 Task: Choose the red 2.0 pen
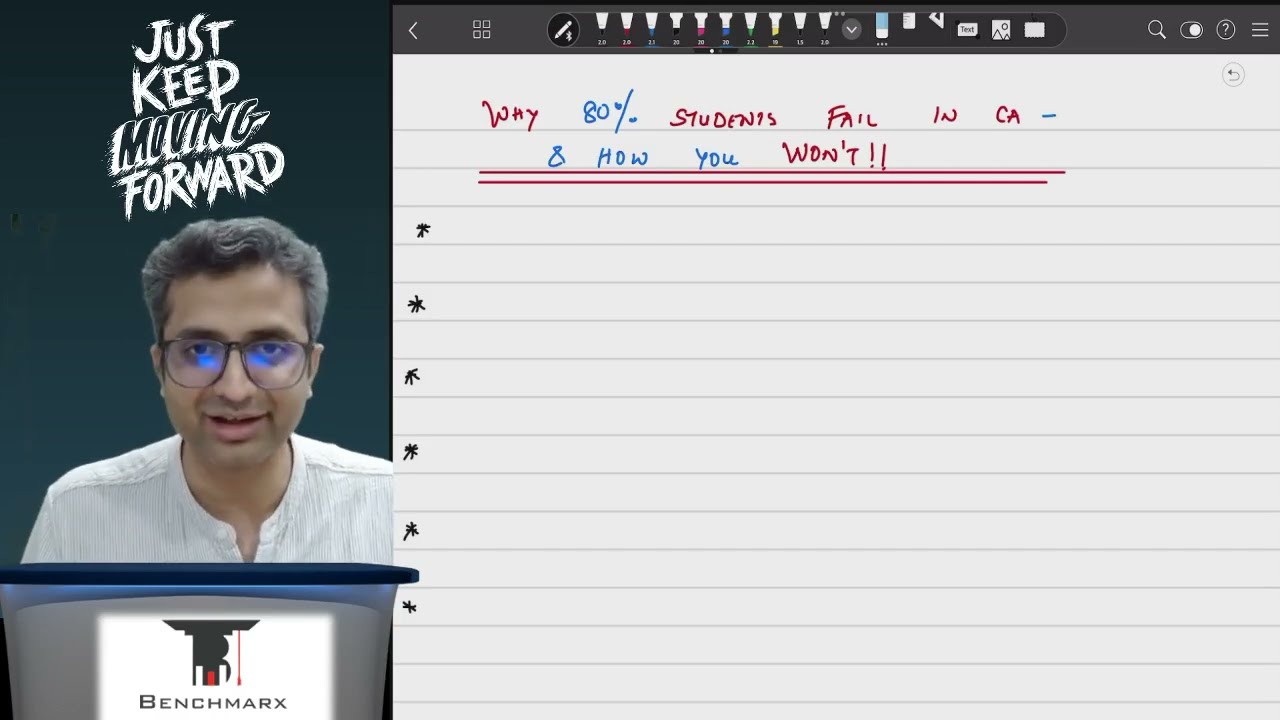pos(627,28)
